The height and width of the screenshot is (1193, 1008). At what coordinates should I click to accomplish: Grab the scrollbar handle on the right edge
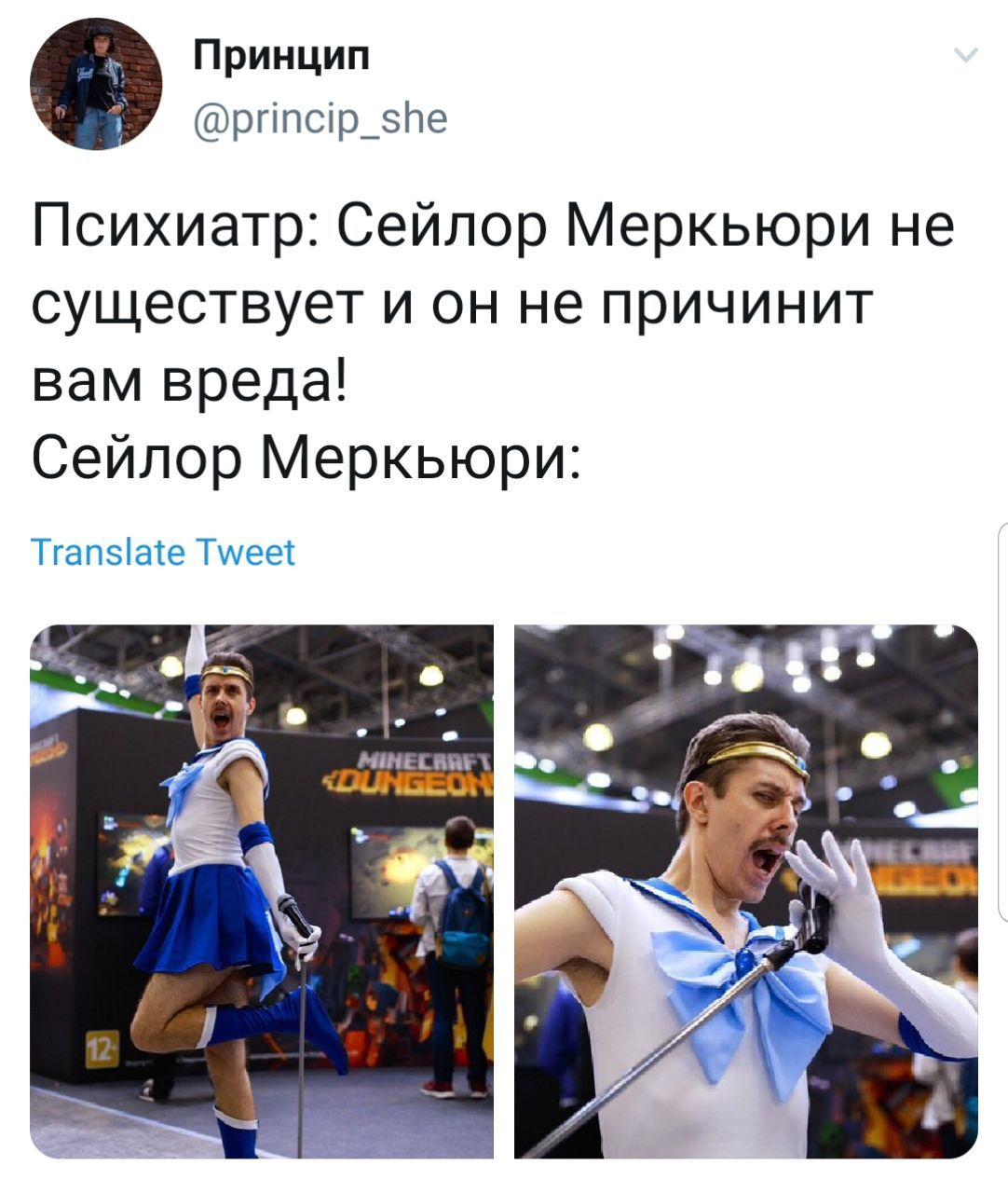coord(1002,722)
